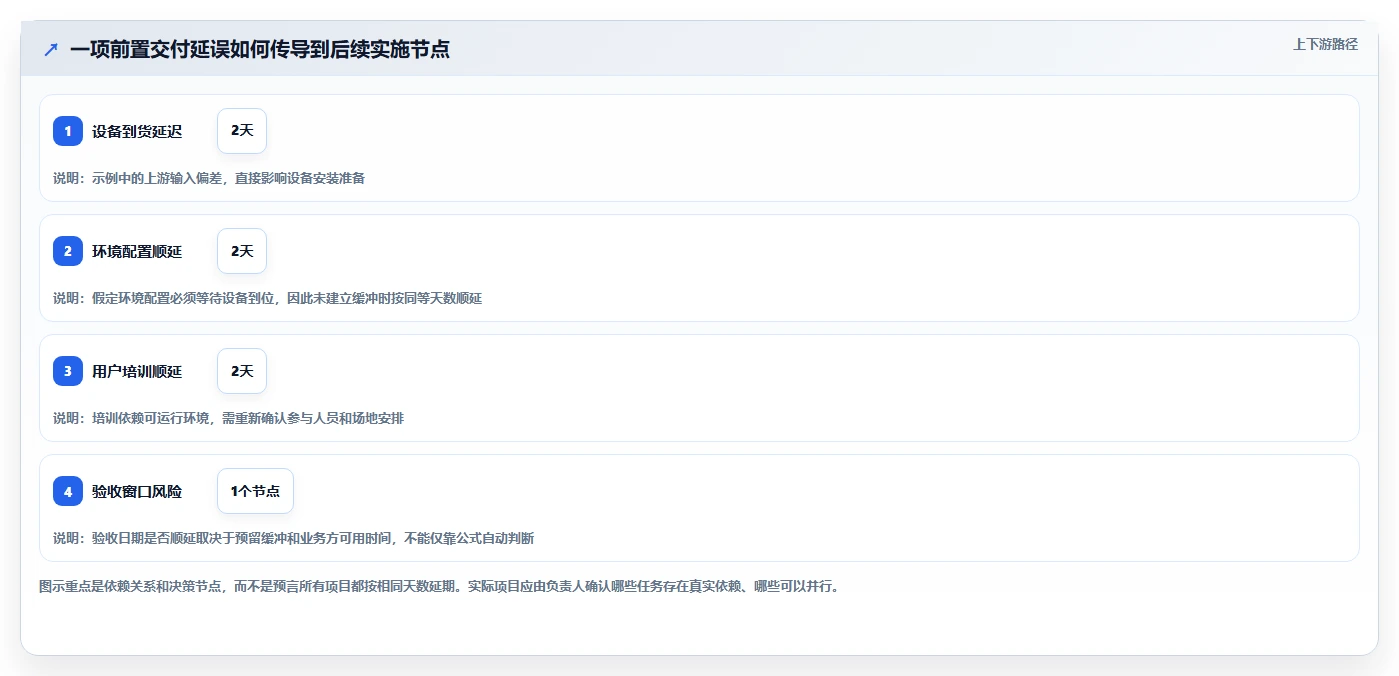Screen dimensions: 1399x676
Task: Click the title 一项前置交付延误如何传导到后续实施节点
Action: [260, 49]
